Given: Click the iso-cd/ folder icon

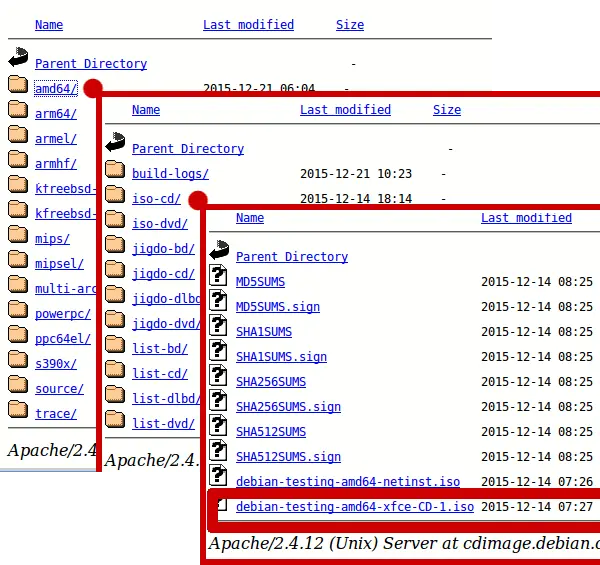Looking at the screenshot, I should [115, 195].
